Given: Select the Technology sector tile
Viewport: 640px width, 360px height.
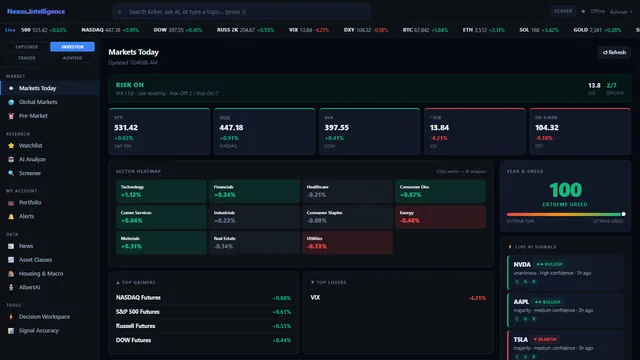Looking at the screenshot, I should (x=161, y=191).
